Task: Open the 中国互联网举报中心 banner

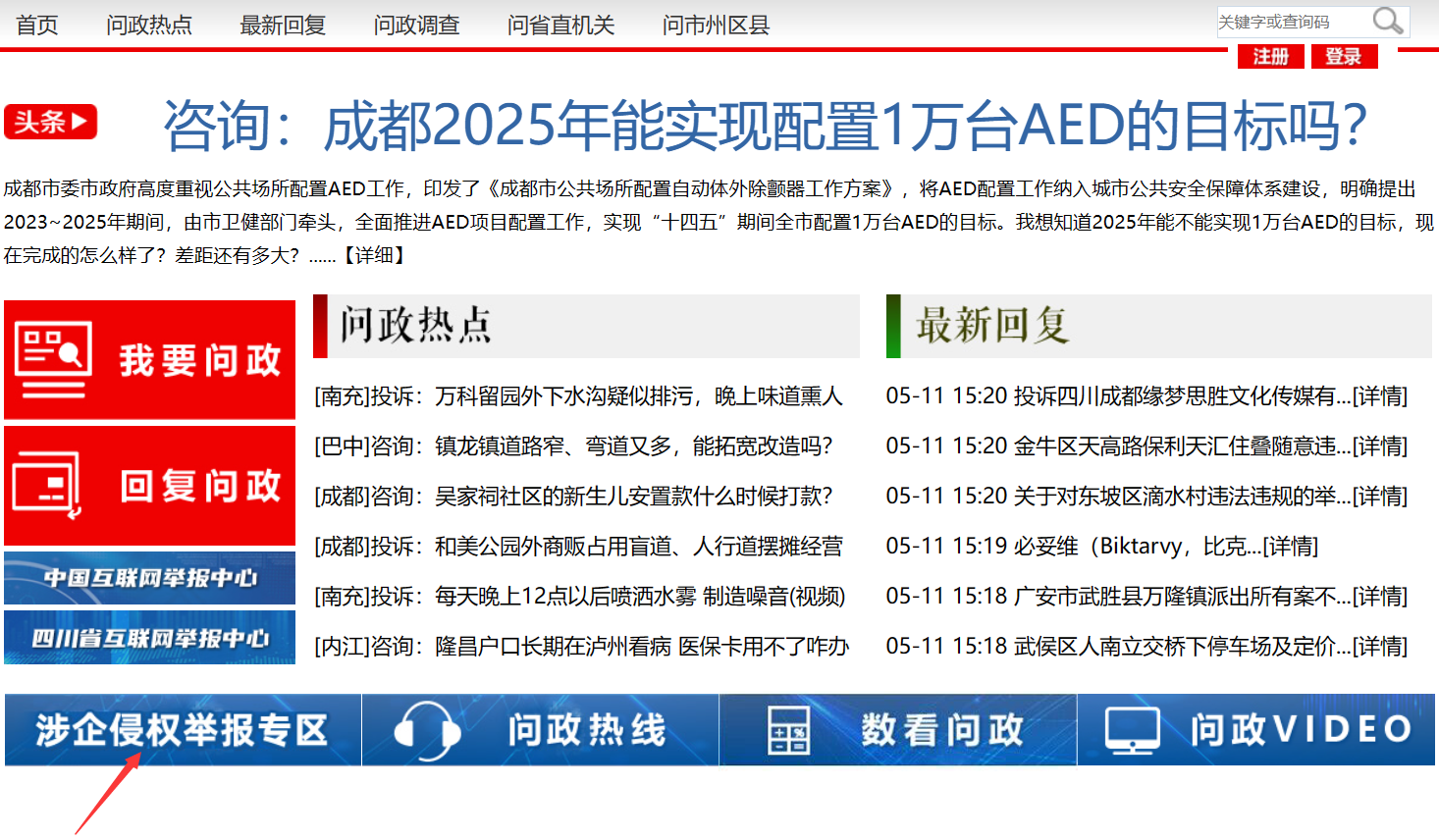Action: click(149, 578)
